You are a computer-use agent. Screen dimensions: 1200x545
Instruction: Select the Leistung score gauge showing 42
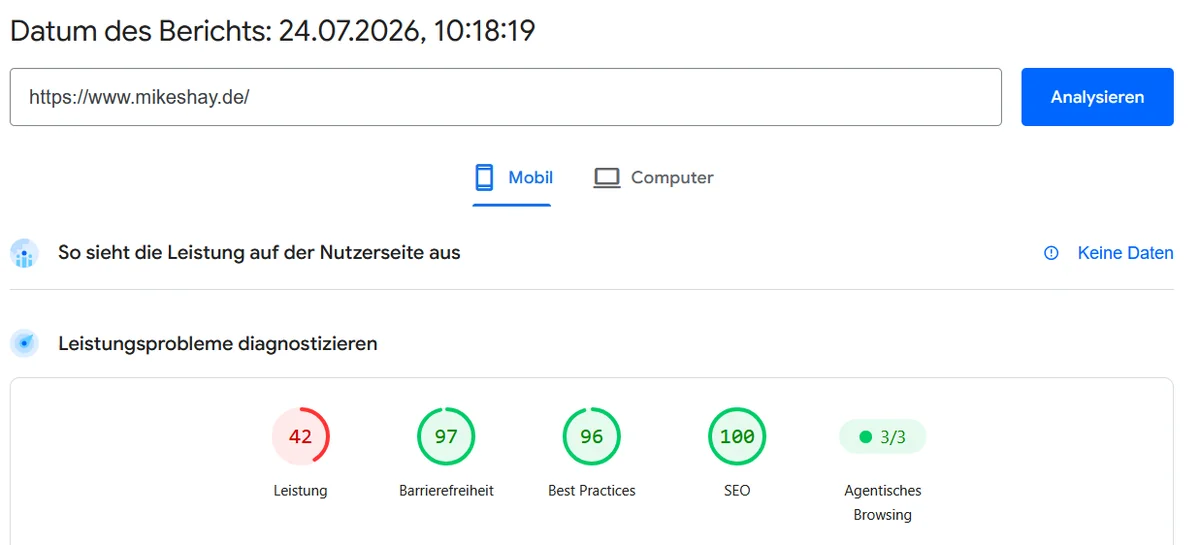click(x=300, y=436)
